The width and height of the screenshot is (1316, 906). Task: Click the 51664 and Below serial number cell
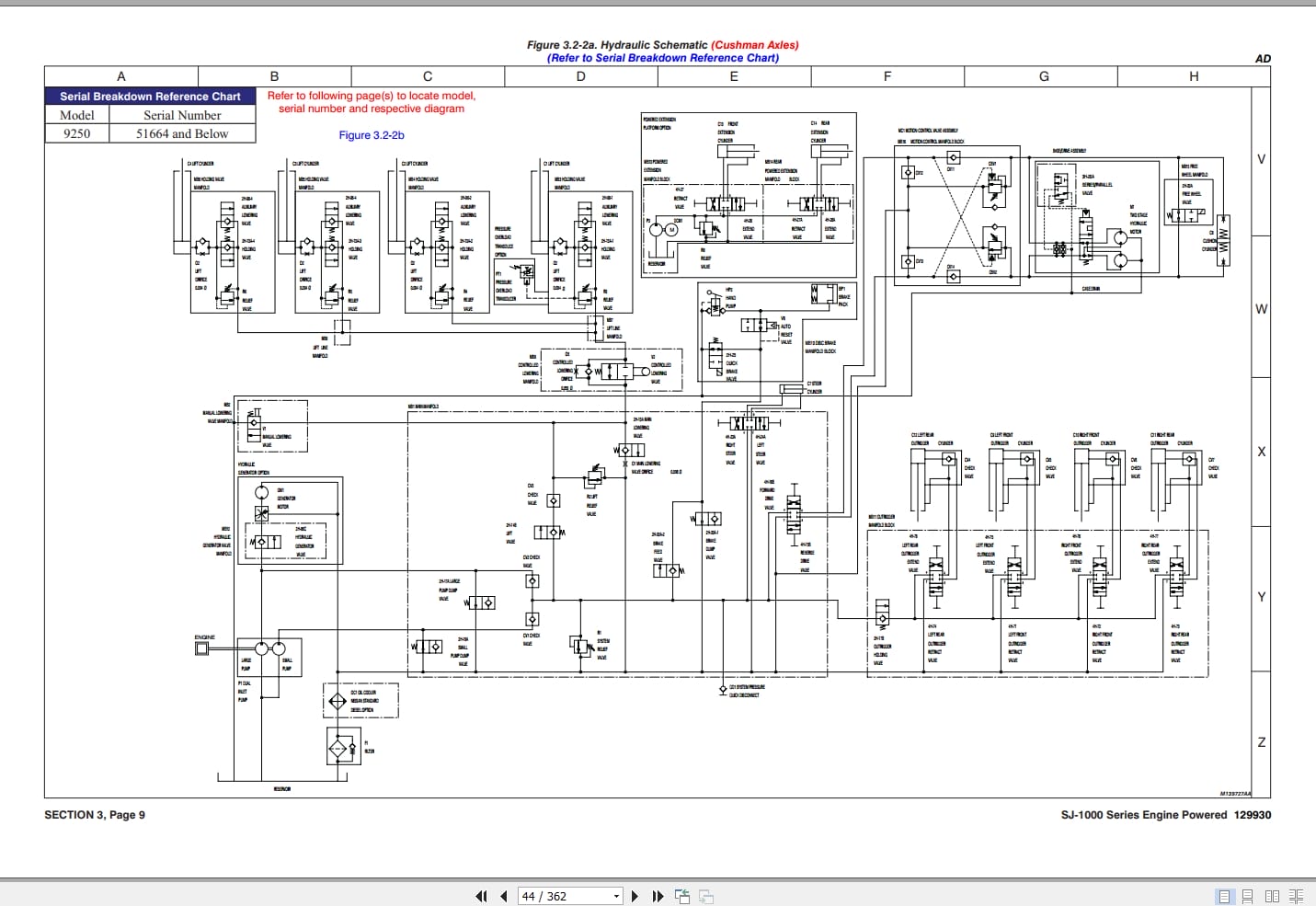click(x=182, y=133)
